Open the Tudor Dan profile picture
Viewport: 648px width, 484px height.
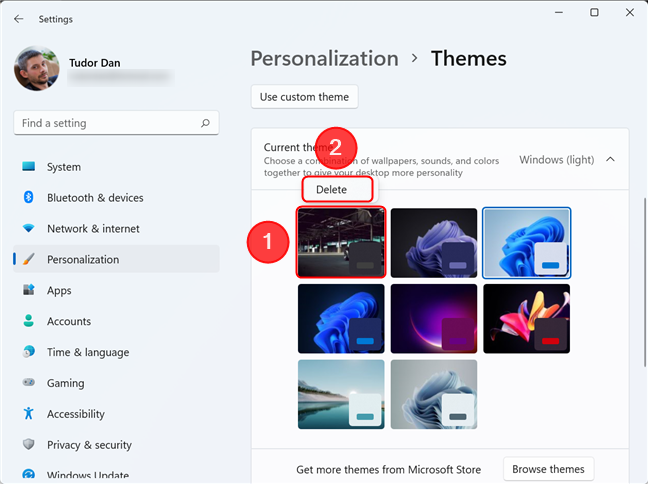click(37, 68)
